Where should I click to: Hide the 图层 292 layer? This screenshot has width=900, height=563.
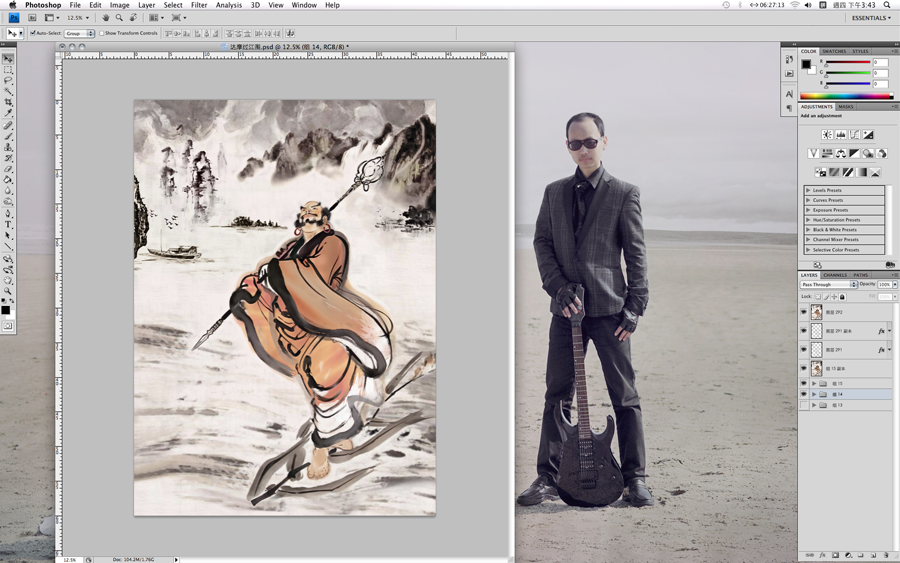tap(804, 312)
